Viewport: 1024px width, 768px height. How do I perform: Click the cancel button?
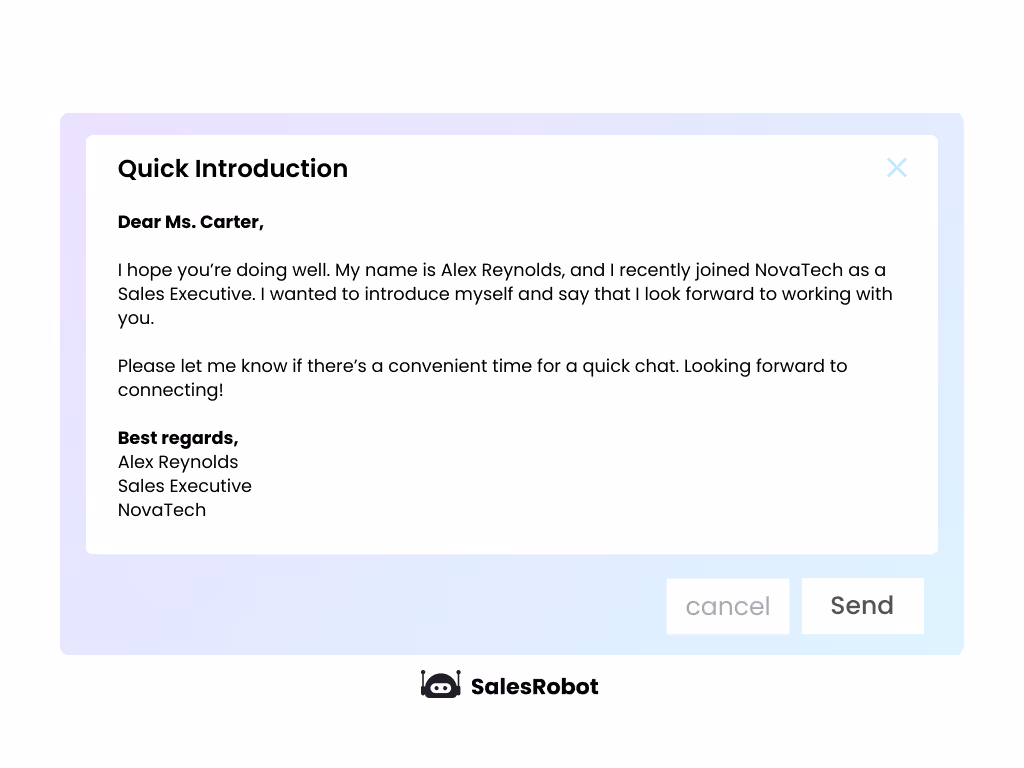pyautogui.click(x=727, y=605)
